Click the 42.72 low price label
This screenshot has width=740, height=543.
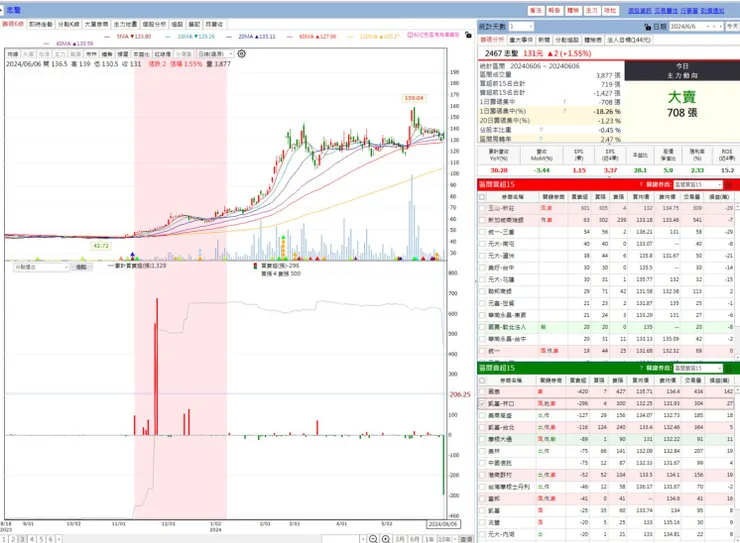coord(101,246)
